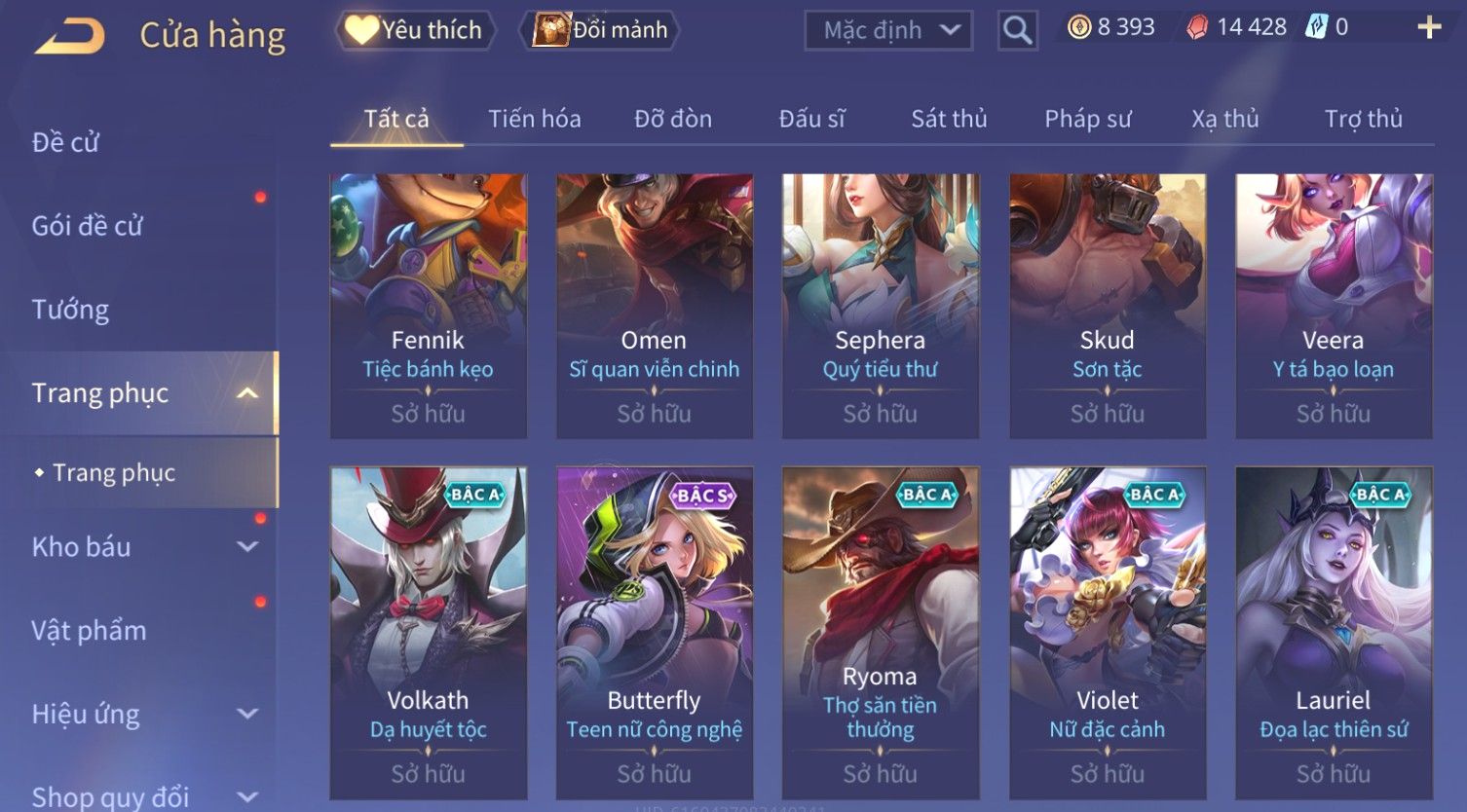Screen dimensions: 1467x812
Task: Open the search magnifier icon
Action: click(x=1017, y=30)
